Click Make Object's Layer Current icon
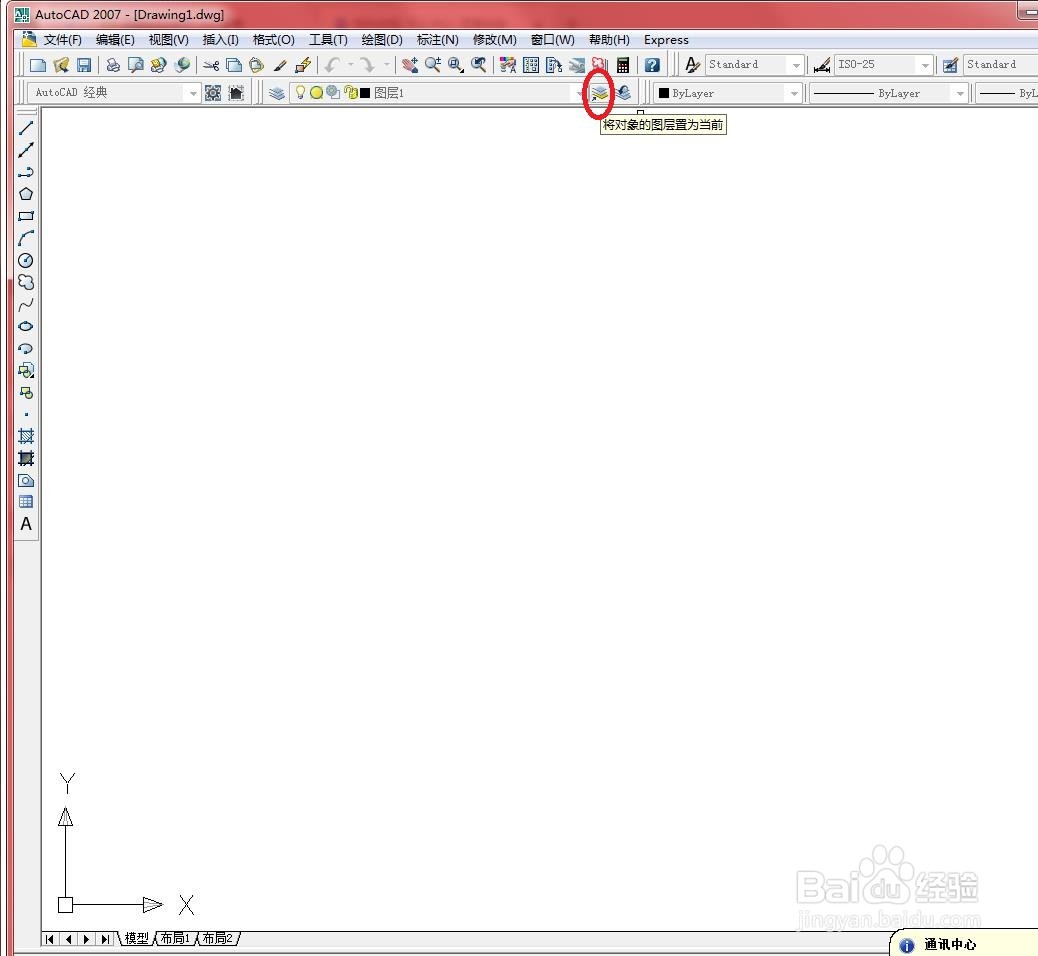The image size is (1038, 956). (599, 93)
